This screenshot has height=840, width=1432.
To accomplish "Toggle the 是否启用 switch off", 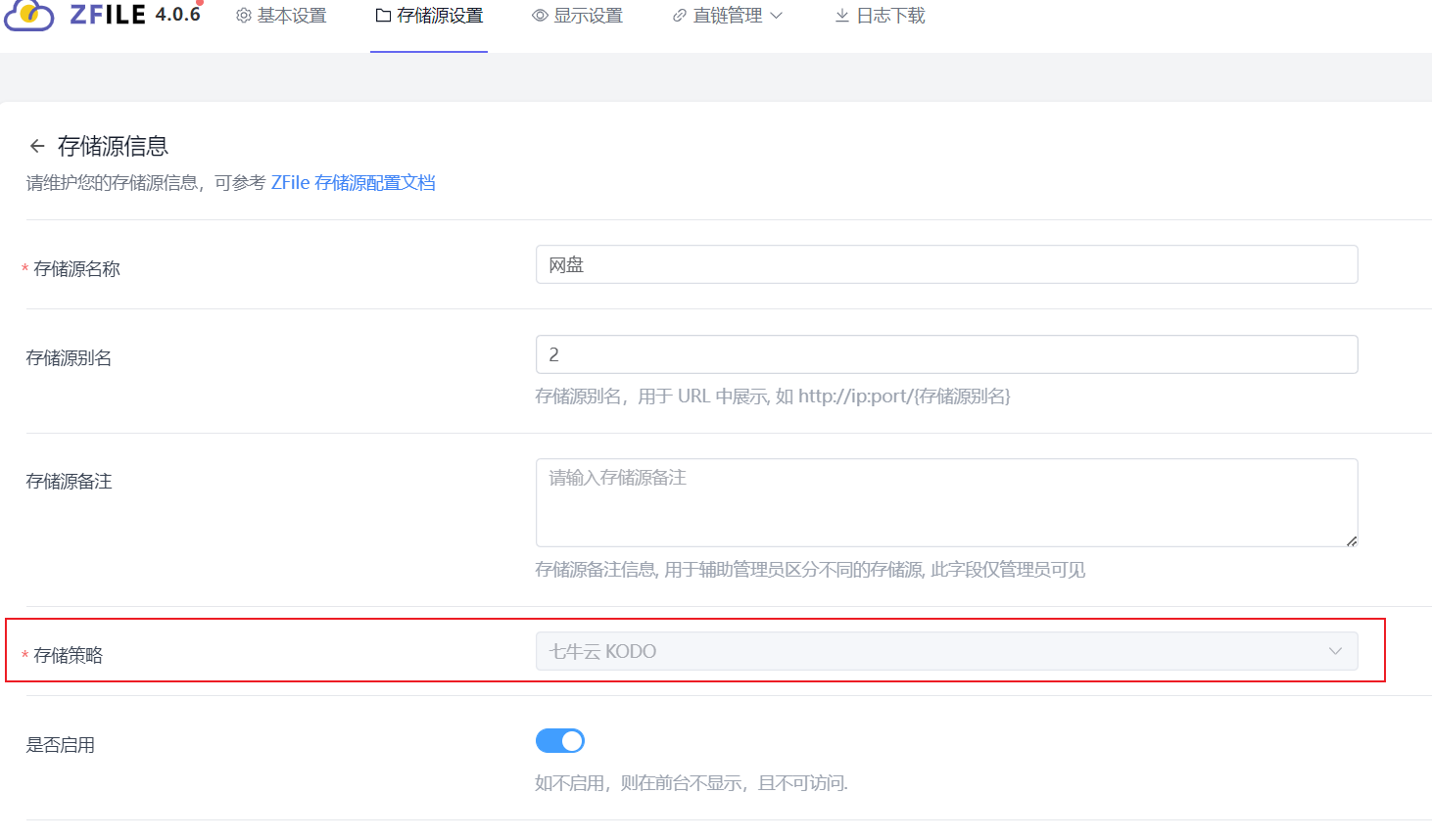I will (x=560, y=741).
